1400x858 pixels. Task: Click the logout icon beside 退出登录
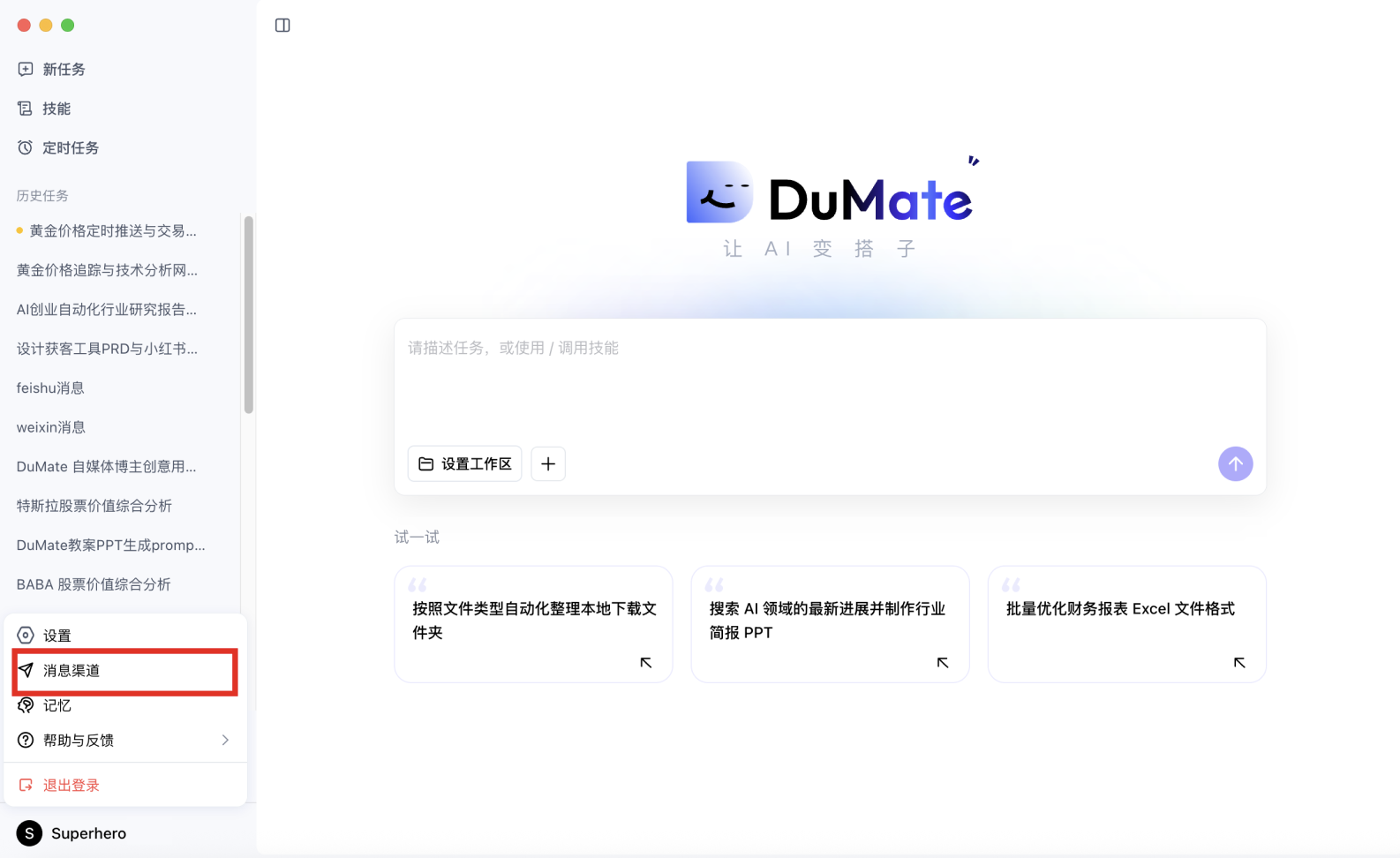(x=26, y=785)
